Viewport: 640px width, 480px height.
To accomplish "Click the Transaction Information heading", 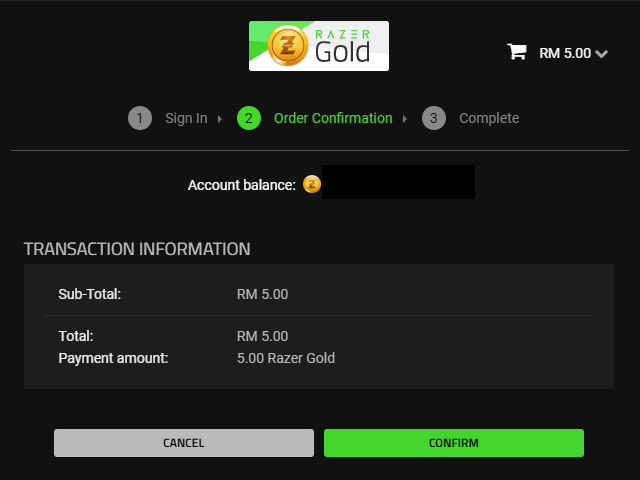I will coord(137,249).
